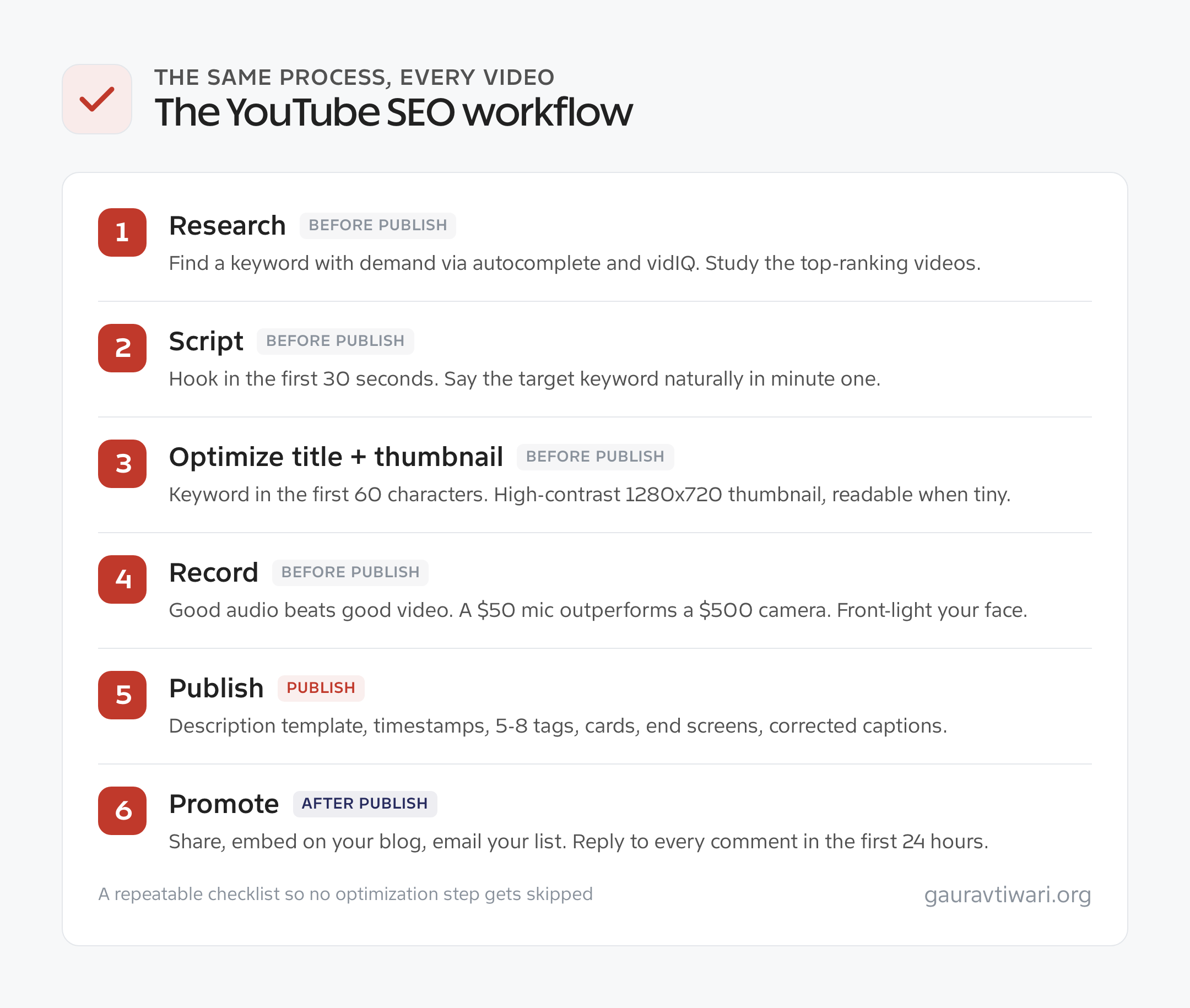Viewport: 1190px width, 1008px height.
Task: Click the AFTER PUBLISH tag
Action: (365, 804)
